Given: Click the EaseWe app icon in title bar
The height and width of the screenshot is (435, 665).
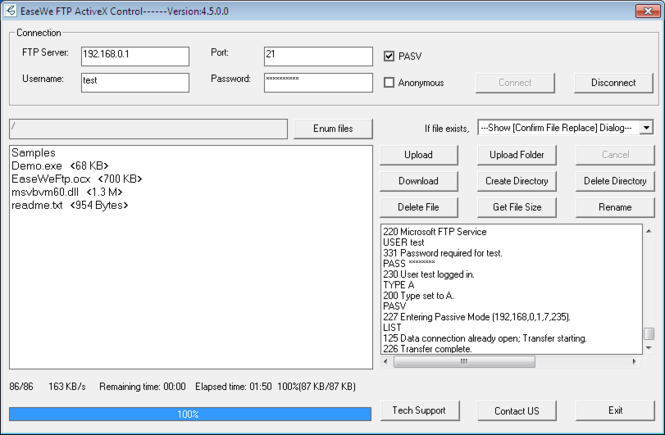Looking at the screenshot, I should tap(10, 11).
